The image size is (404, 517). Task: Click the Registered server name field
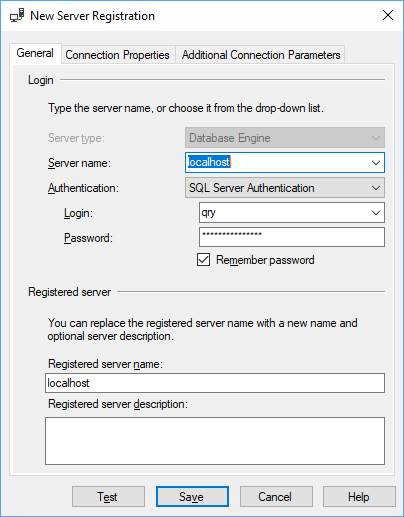(215, 383)
